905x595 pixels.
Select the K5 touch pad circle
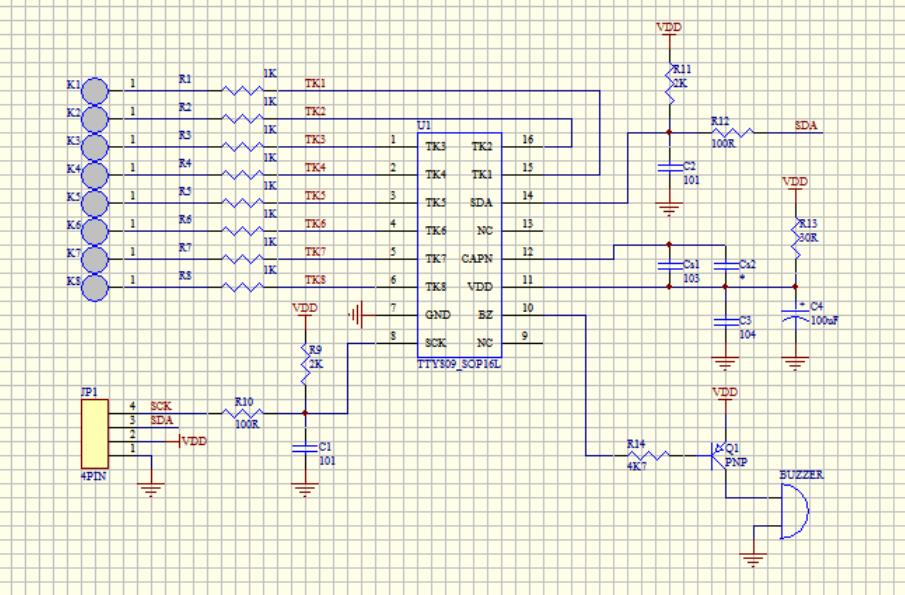pyautogui.click(x=95, y=203)
